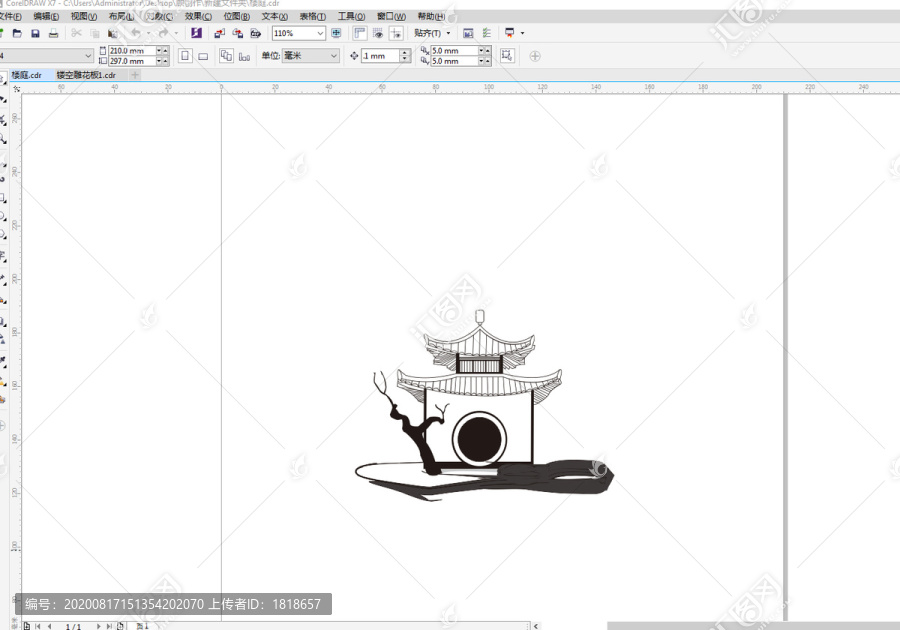Click the Options icon left of the checklist
The image size is (900, 630).
pyautogui.click(x=468, y=33)
